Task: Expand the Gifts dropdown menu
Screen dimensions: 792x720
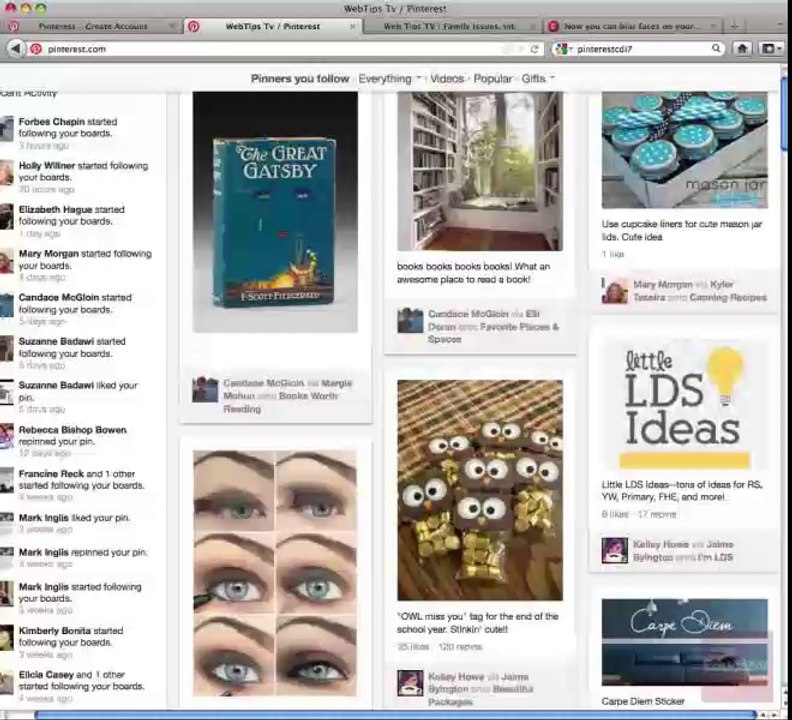Action: click(x=537, y=79)
